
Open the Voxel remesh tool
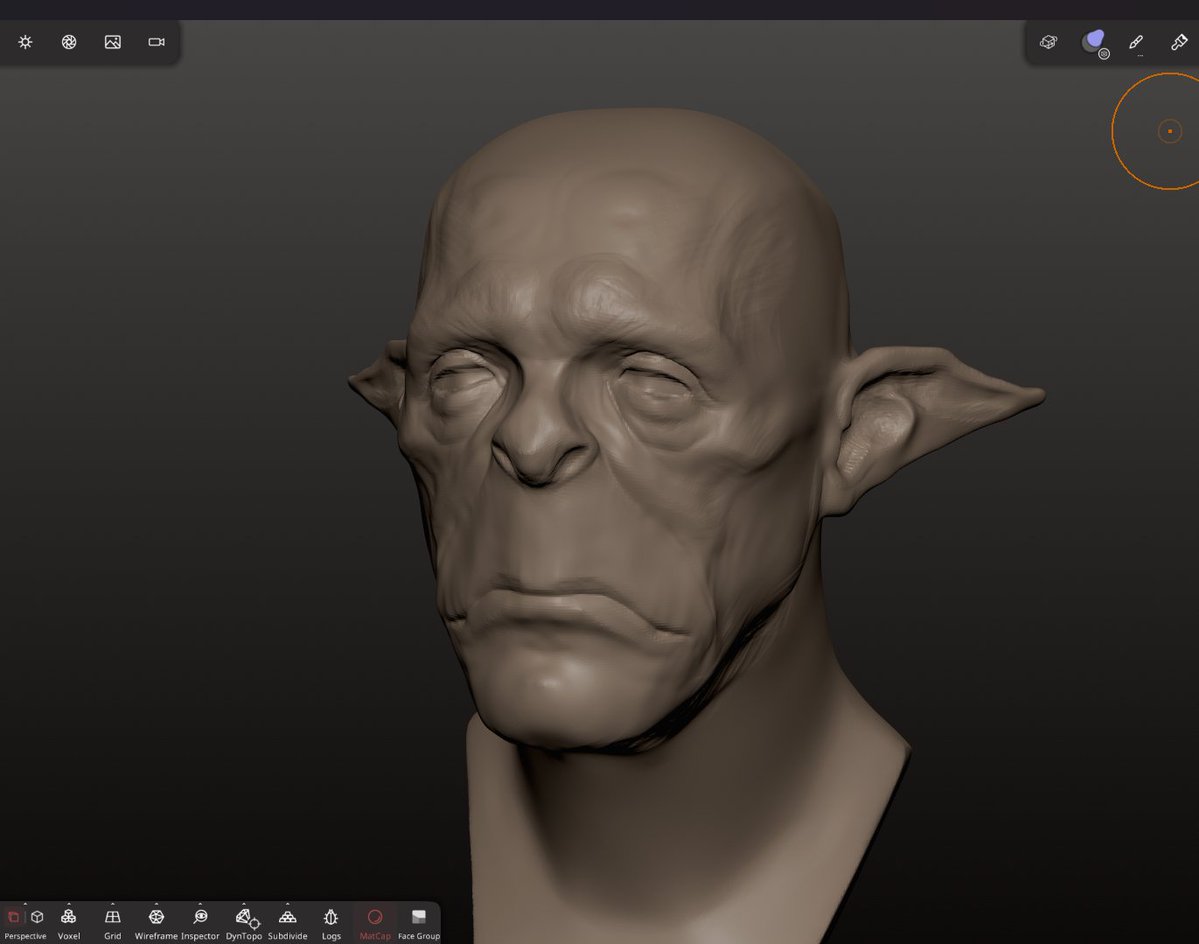69,923
